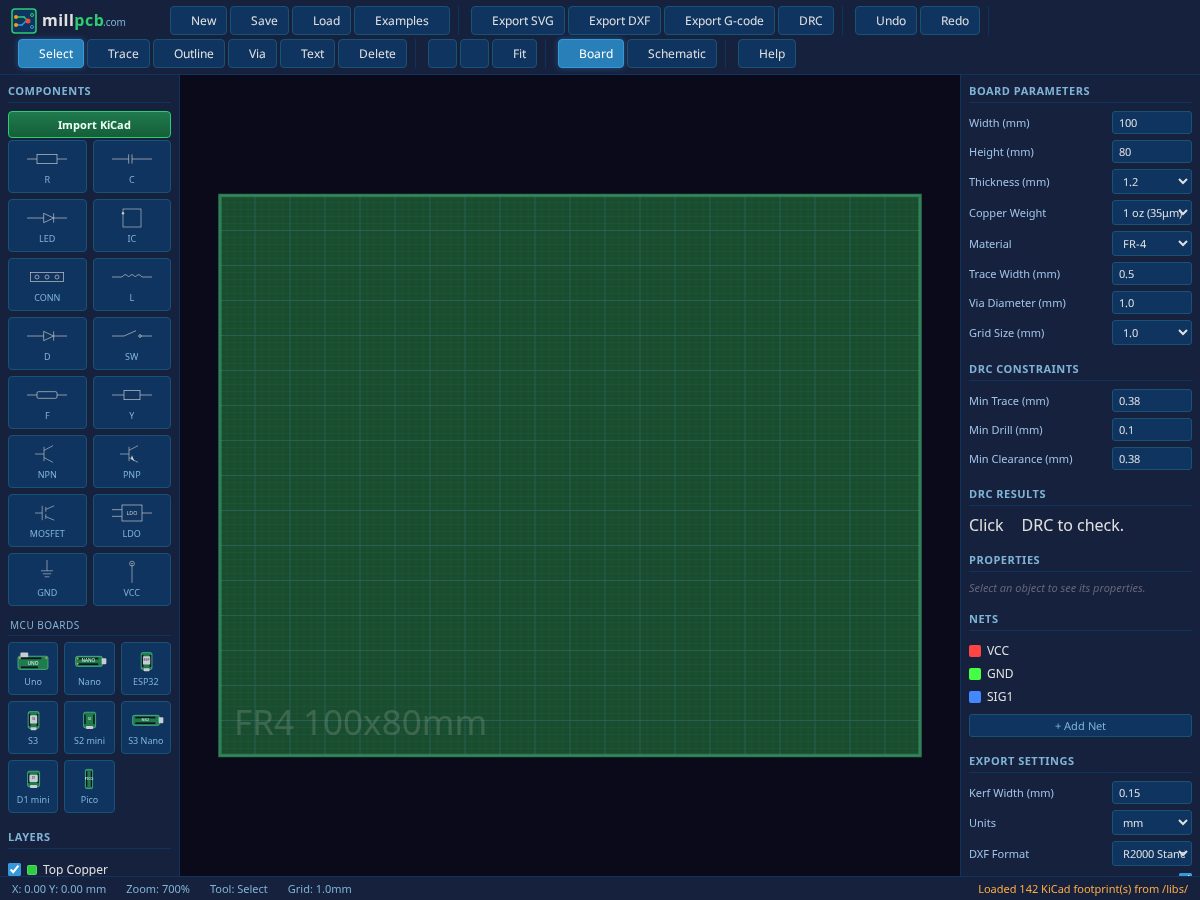Activate the Select tool
Image resolution: width=1200 pixels, height=900 pixels.
[51, 54]
